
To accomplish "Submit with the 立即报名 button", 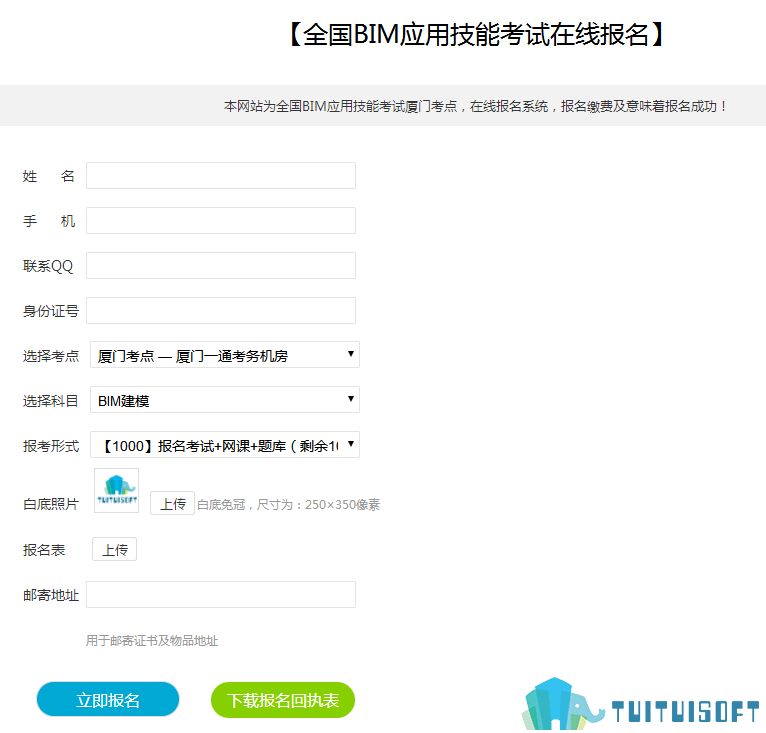I will click(108, 700).
